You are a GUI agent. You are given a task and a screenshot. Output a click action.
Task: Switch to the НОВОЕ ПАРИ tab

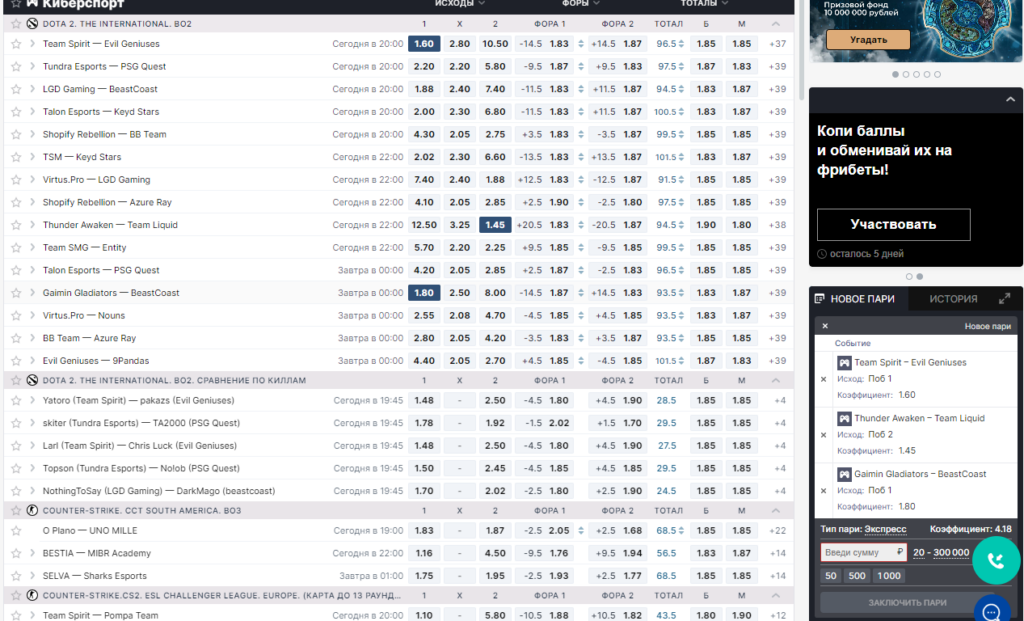point(862,299)
